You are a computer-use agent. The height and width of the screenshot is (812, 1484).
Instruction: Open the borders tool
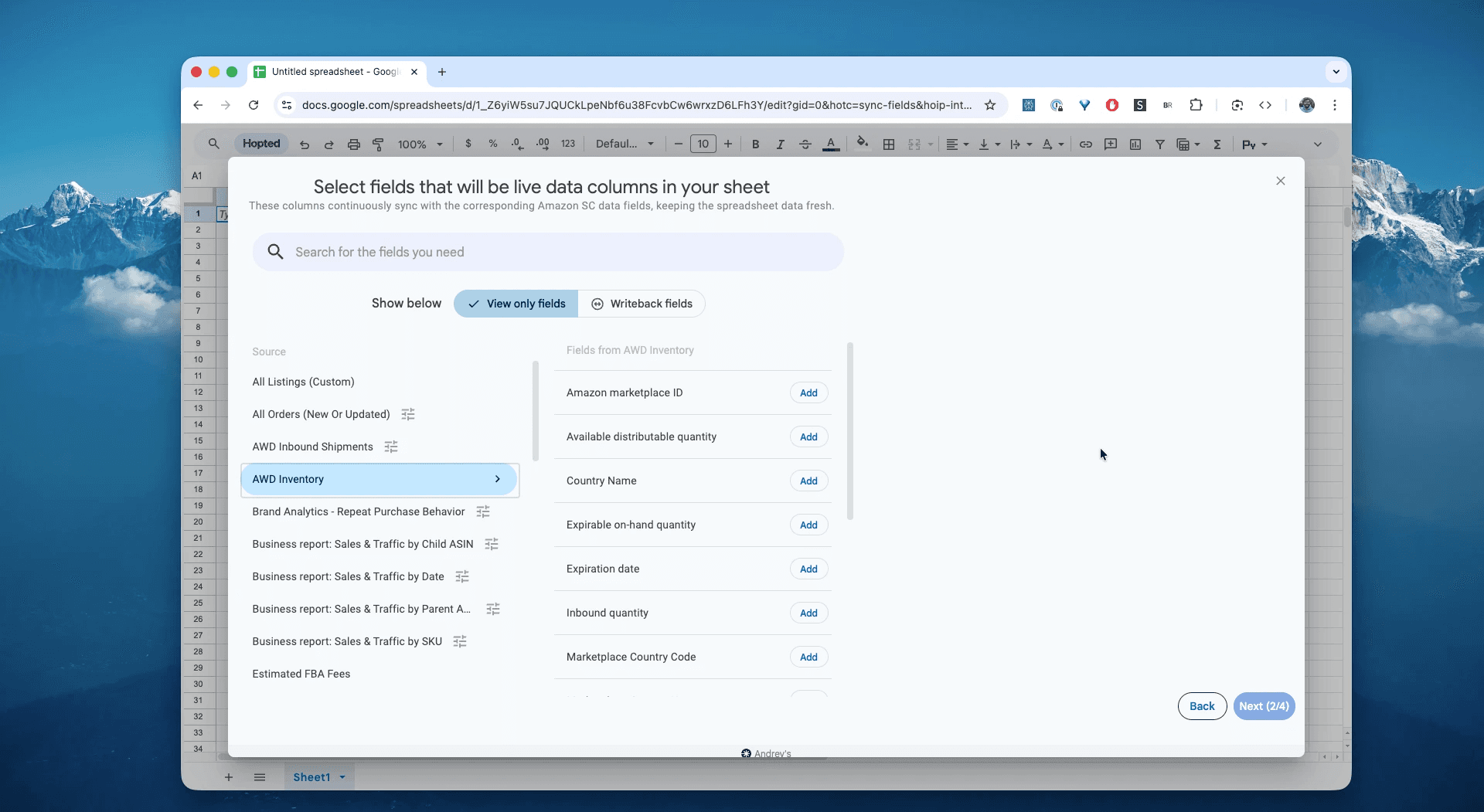pyautogui.click(x=889, y=144)
